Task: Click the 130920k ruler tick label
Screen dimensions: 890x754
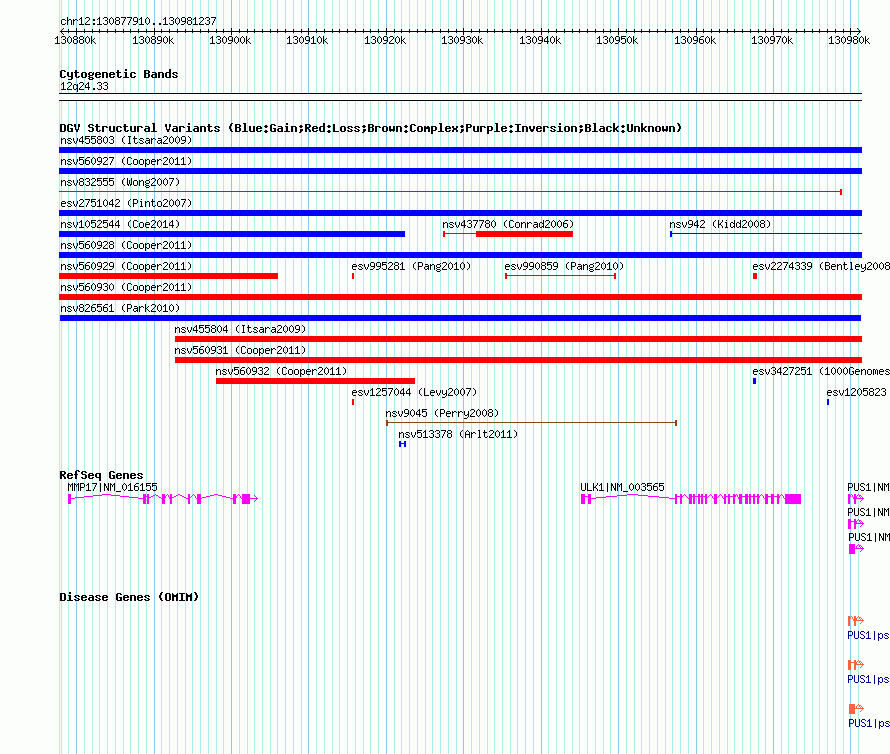Action: (385, 40)
